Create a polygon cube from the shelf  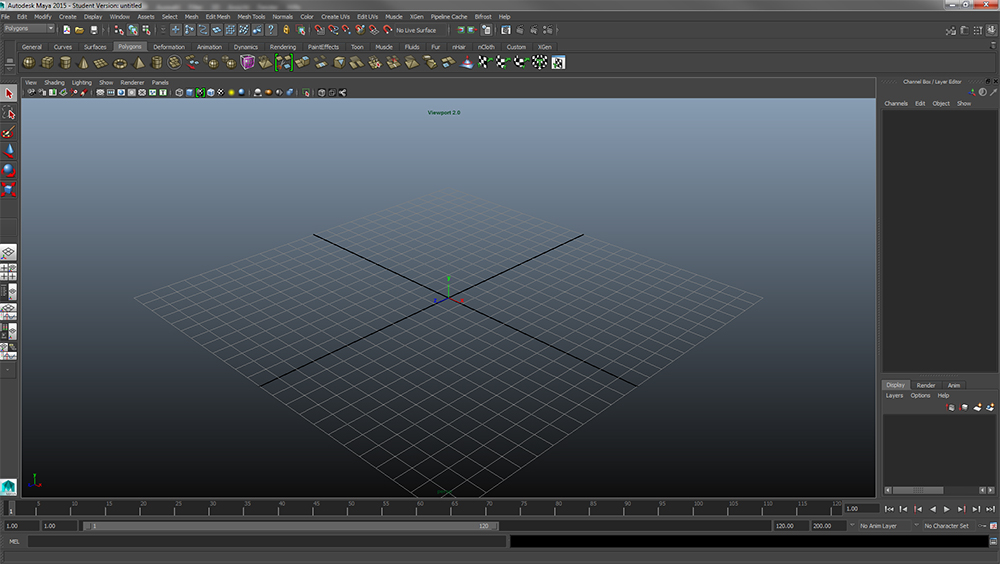tap(47, 63)
